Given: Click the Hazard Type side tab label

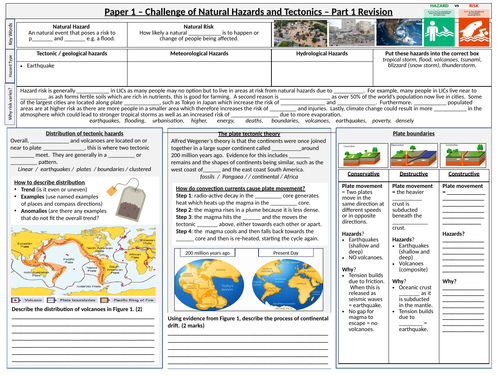Looking at the screenshot, I should (x=10, y=66).
